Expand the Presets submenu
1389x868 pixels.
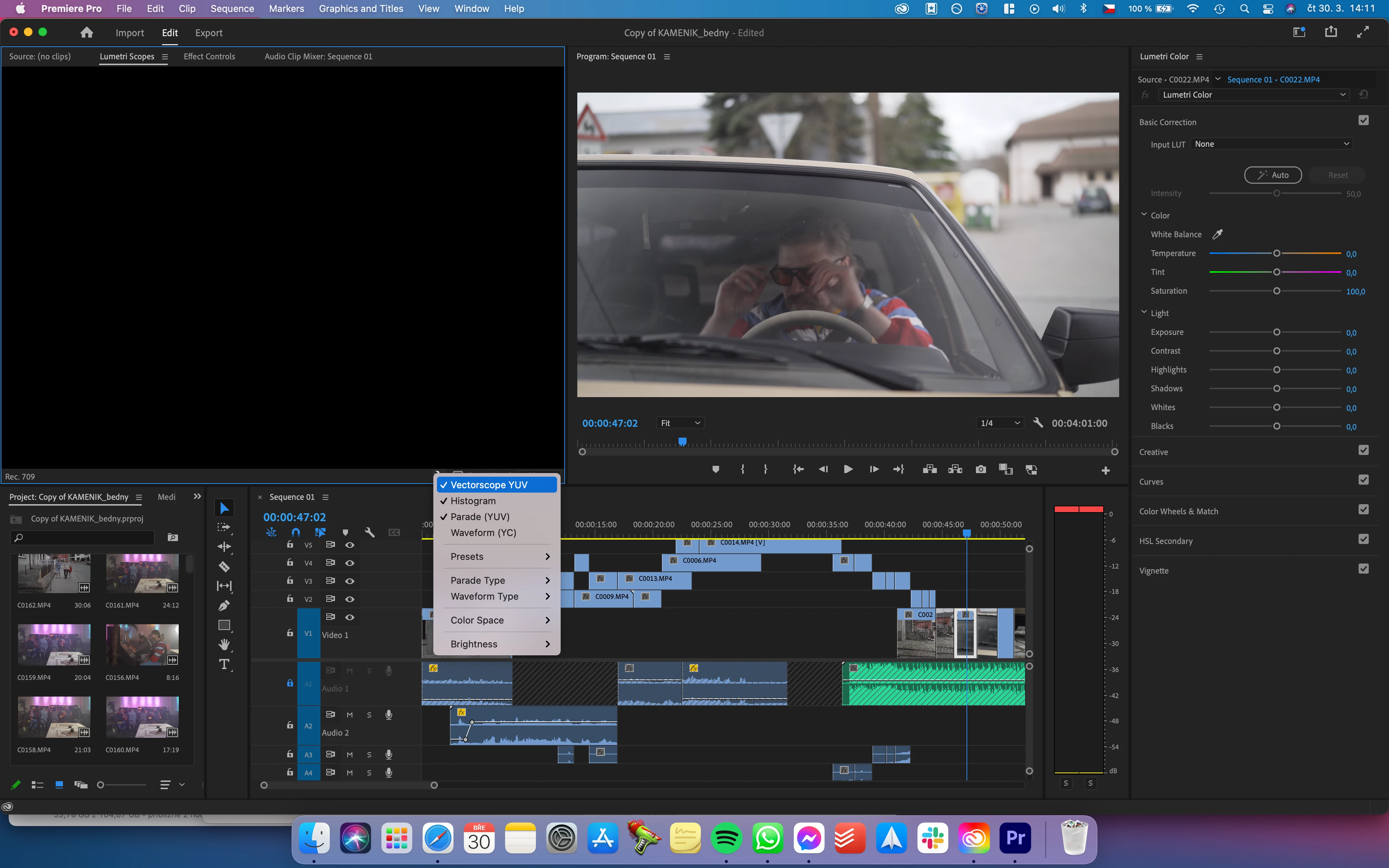coord(497,556)
